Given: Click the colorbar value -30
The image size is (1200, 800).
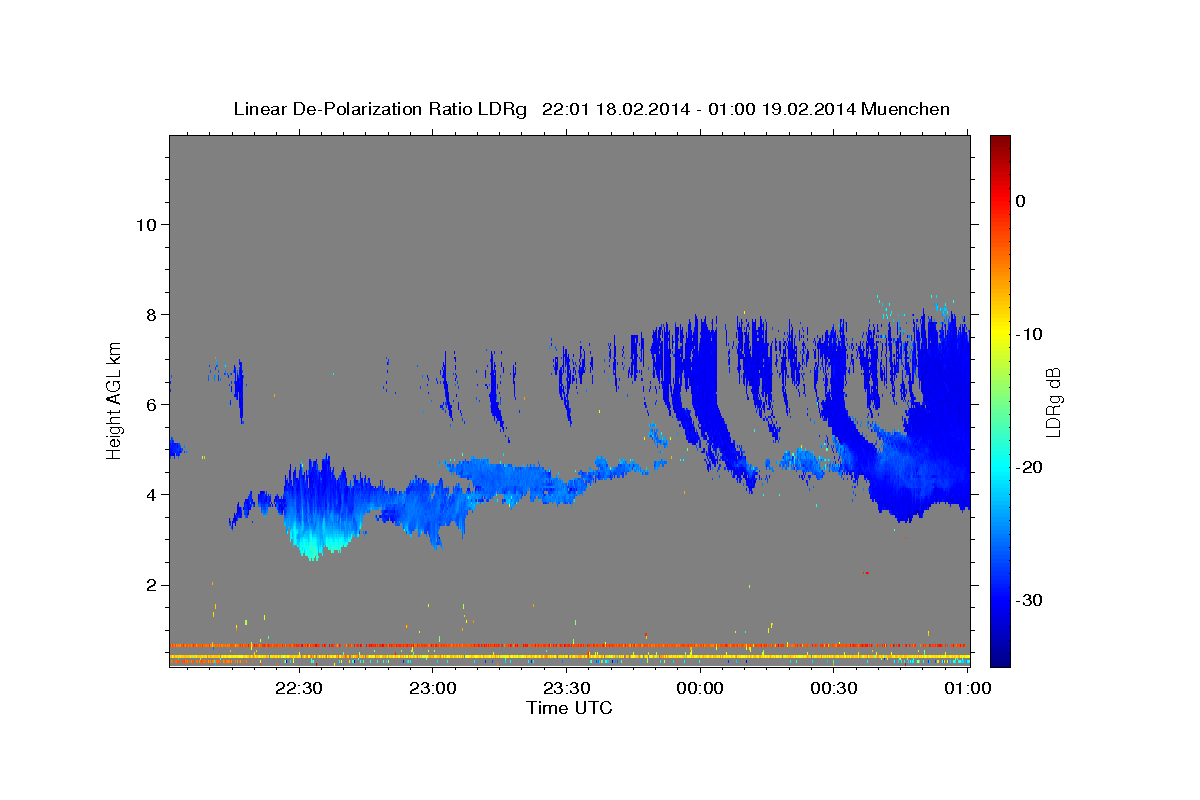Looking at the screenshot, I should tap(1028, 600).
